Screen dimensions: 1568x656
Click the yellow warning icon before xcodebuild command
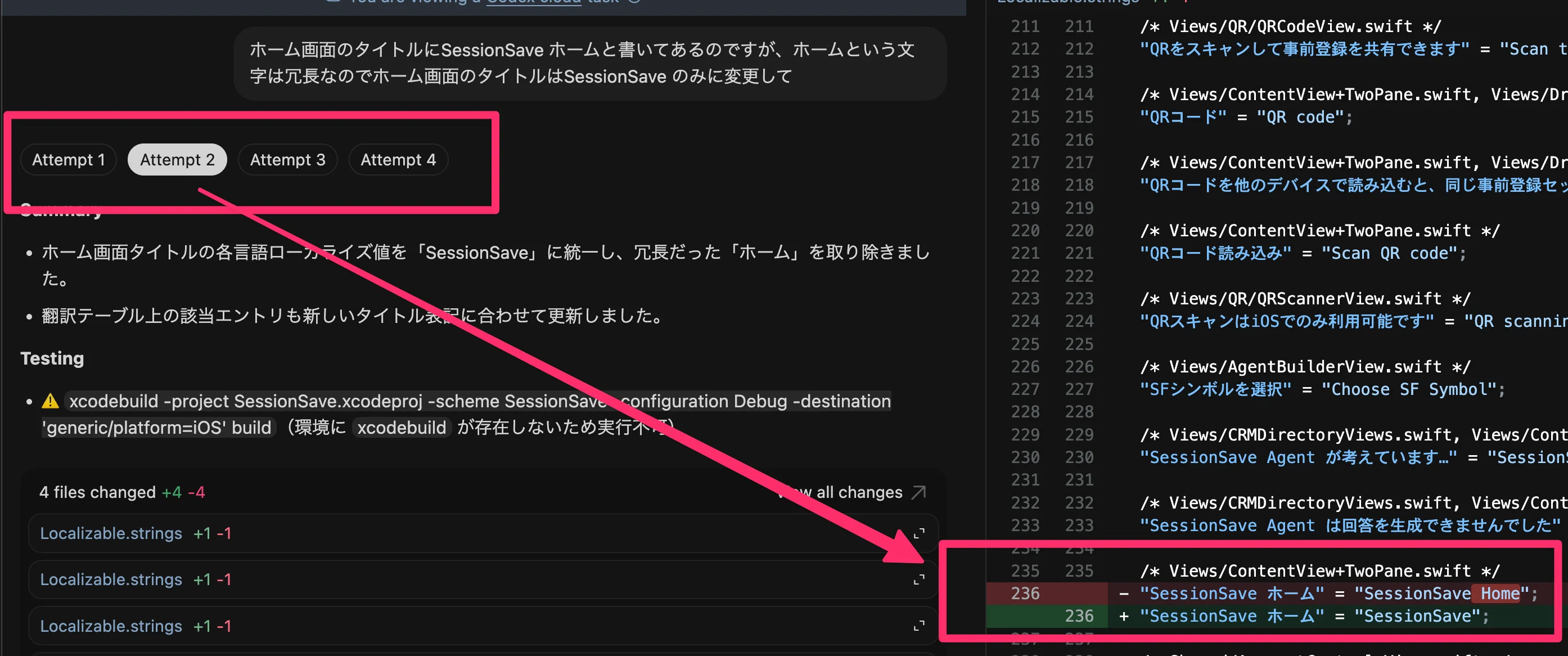click(x=50, y=401)
